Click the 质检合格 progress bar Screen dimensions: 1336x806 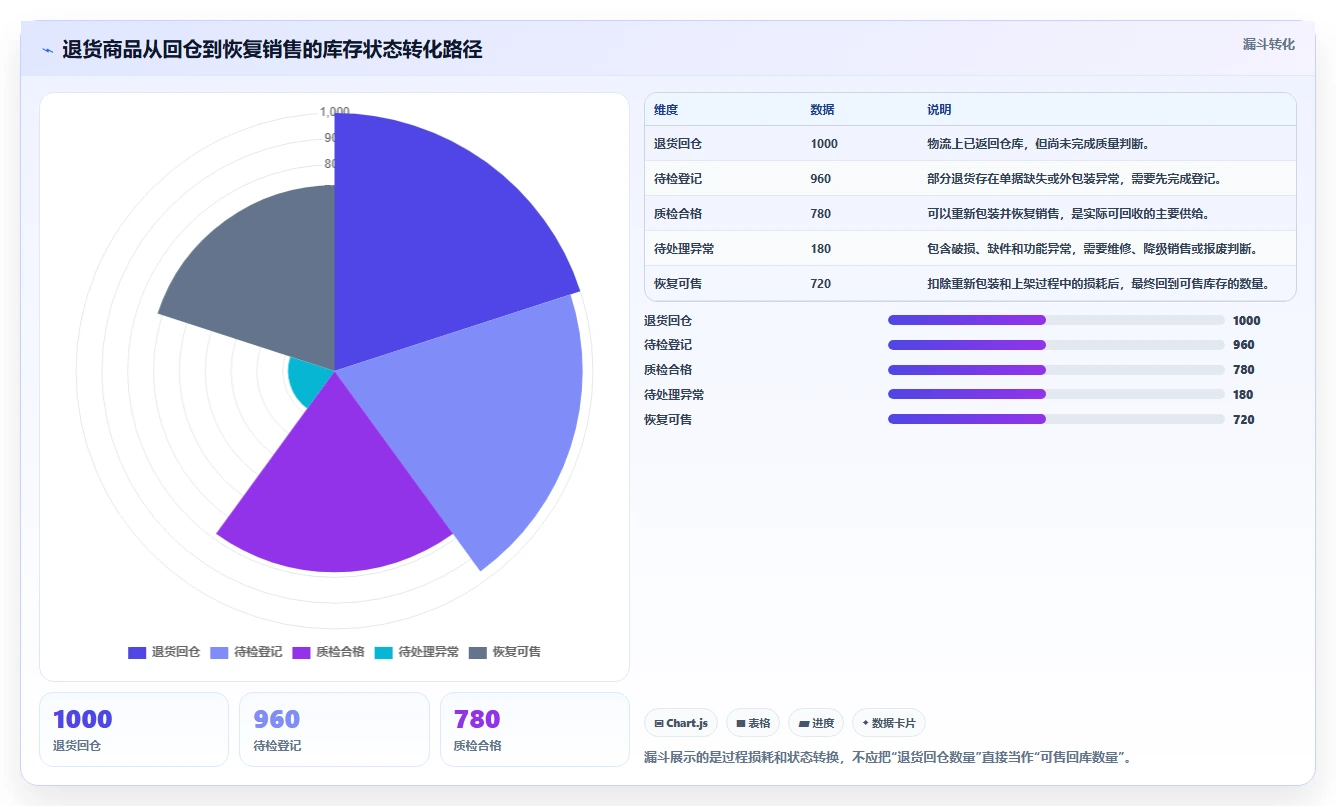[x=1056, y=370]
